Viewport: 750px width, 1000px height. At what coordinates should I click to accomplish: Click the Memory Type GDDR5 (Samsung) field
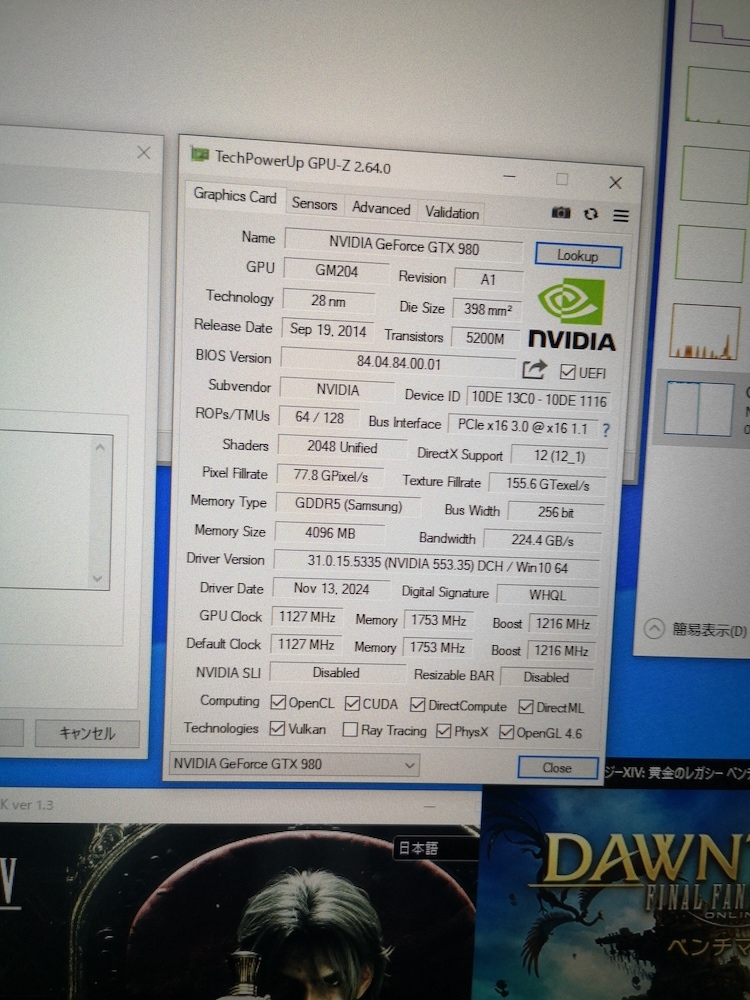348,504
